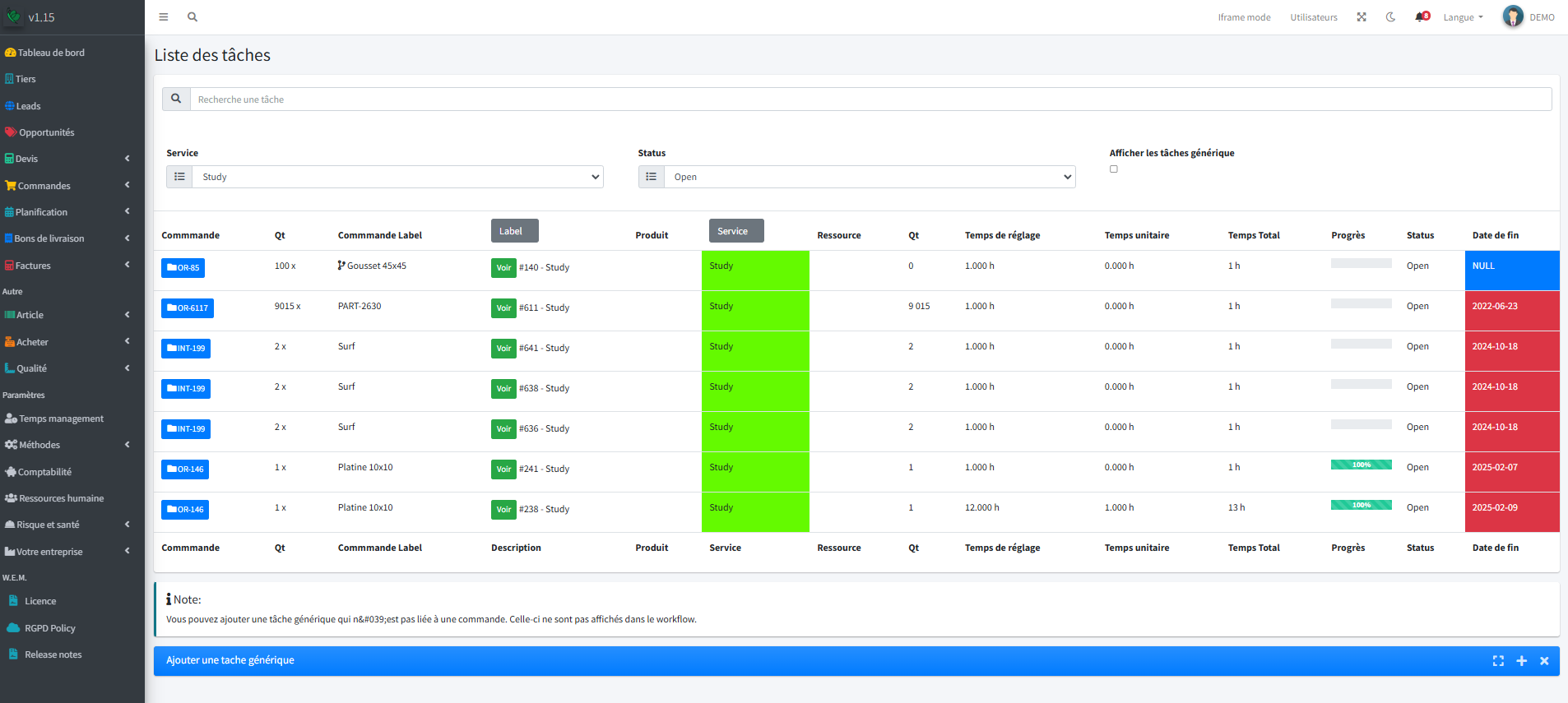1568x703 pixels.
Task: Maximize the generic task card
Action: [x=1498, y=661]
